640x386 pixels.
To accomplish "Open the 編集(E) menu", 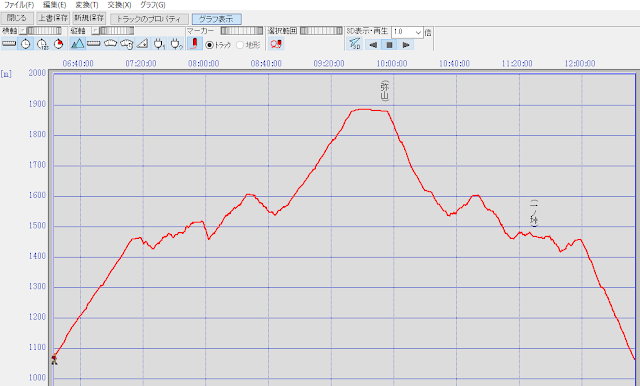I will point(54,5).
